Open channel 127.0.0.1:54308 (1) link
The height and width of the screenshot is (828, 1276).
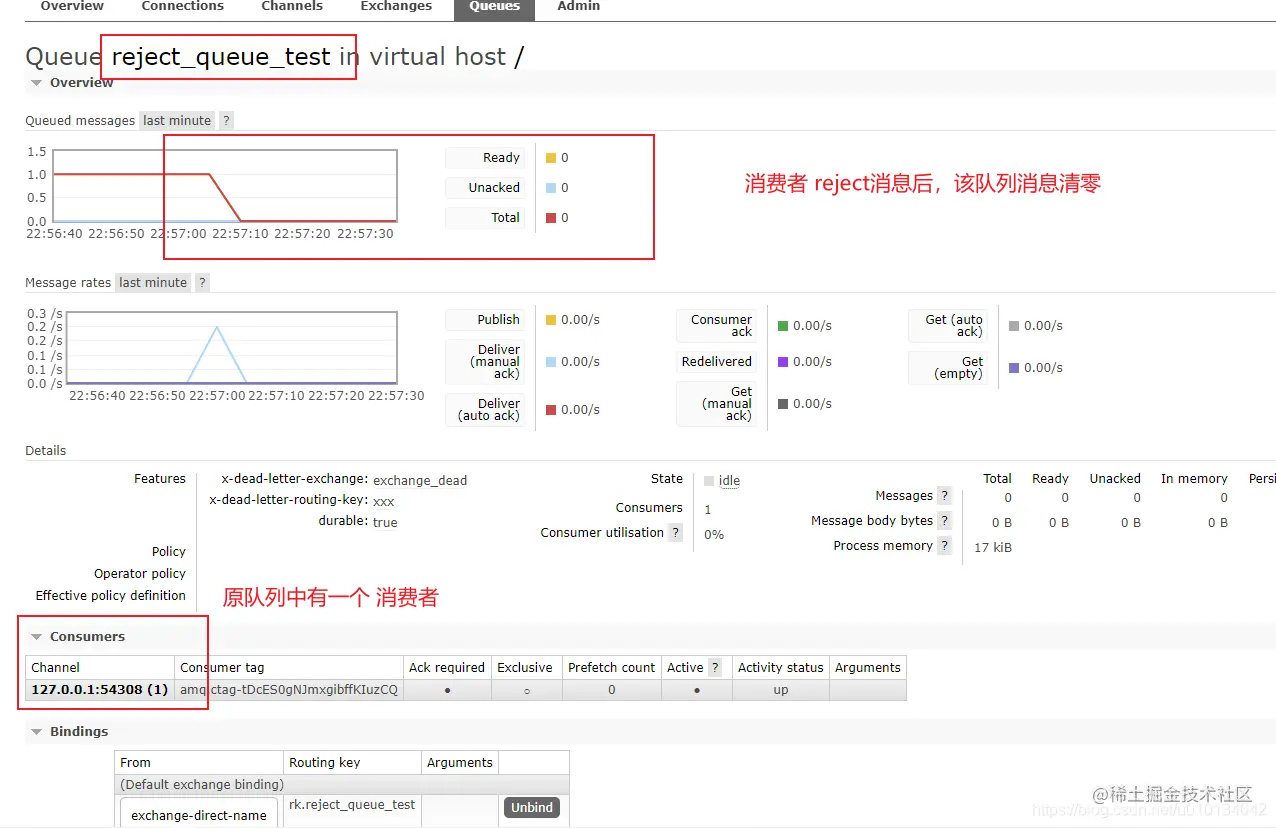click(99, 690)
